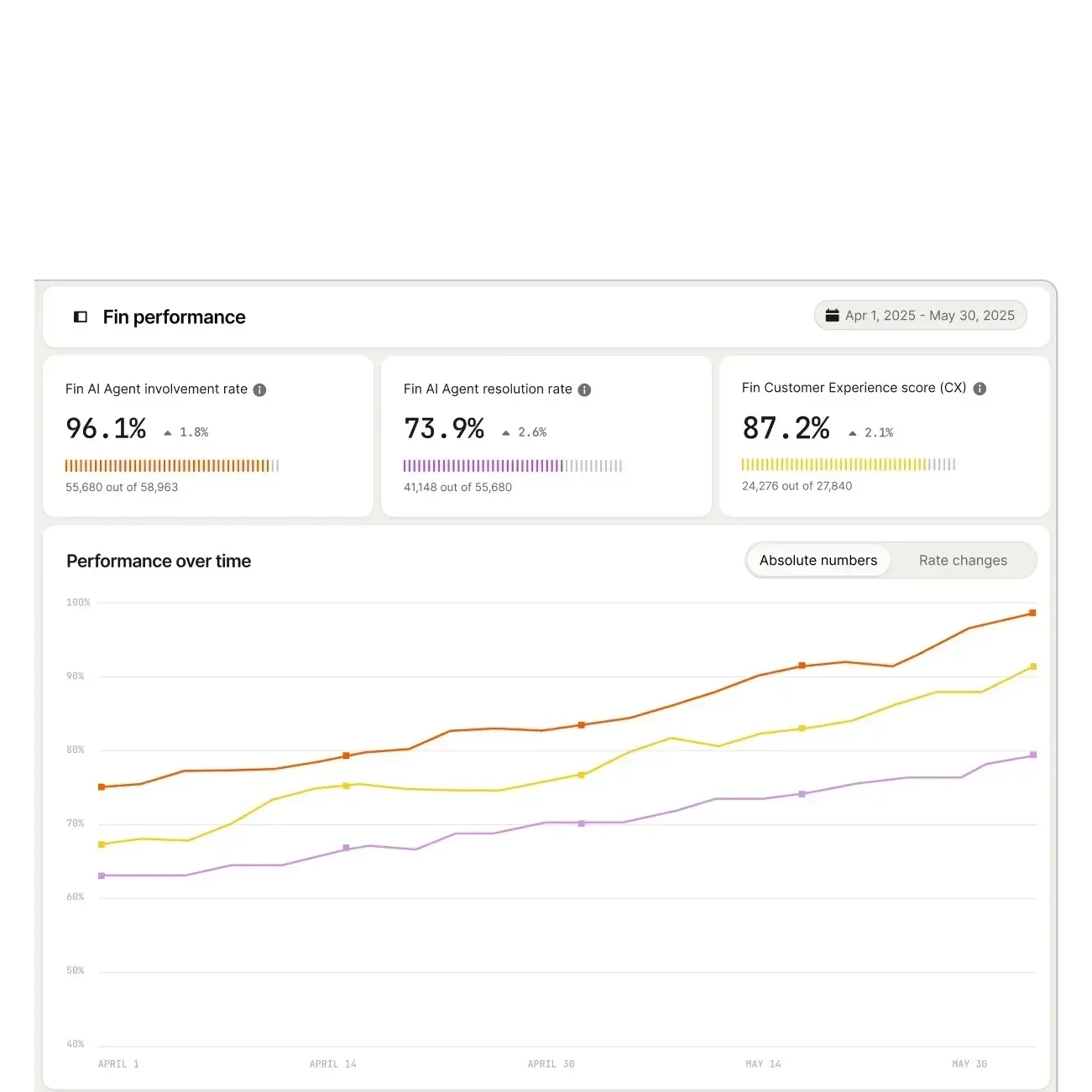Image resolution: width=1092 pixels, height=1092 pixels.
Task: Select the yellow line's data point at April 14
Action: (x=346, y=786)
